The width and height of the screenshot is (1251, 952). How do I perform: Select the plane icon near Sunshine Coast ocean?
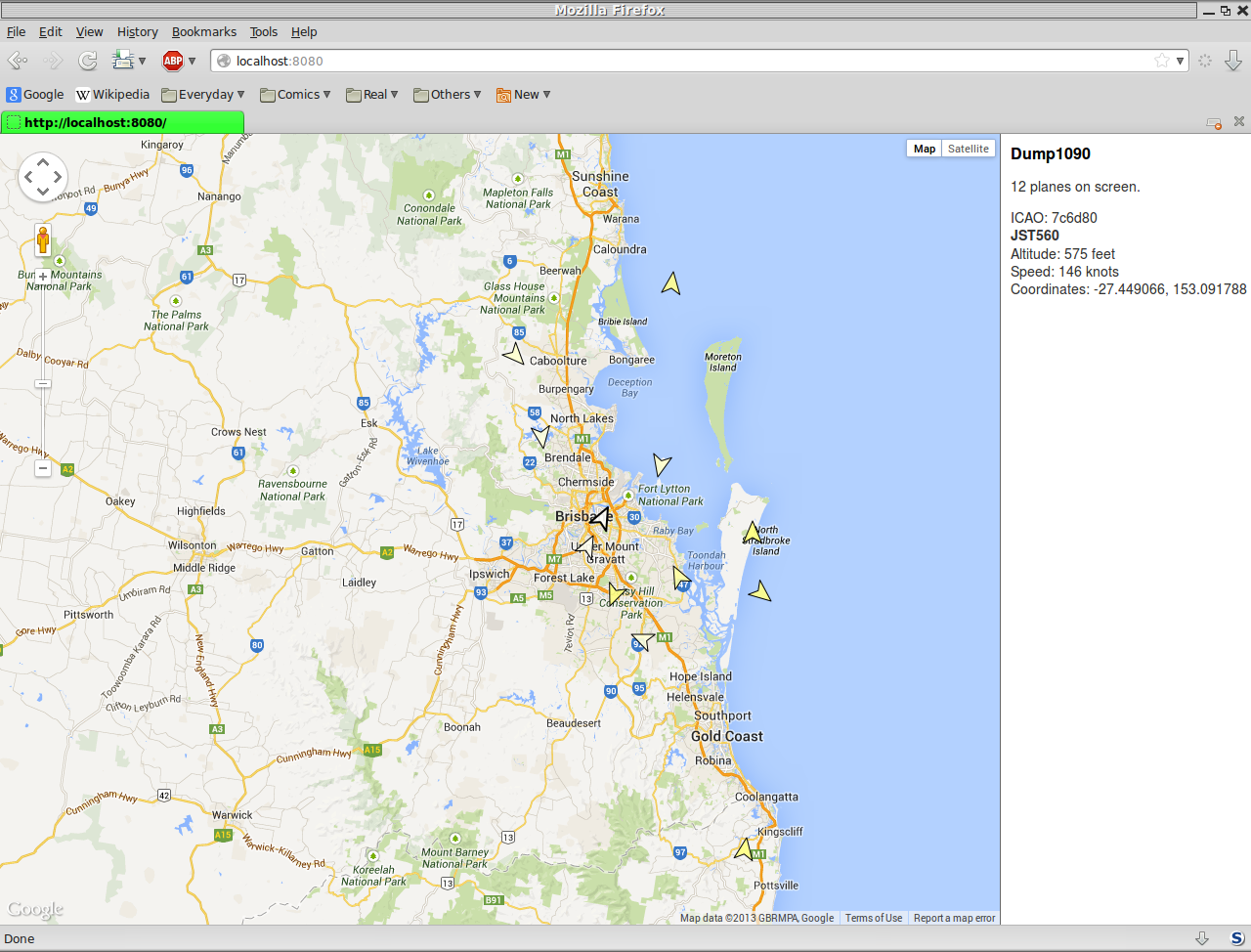[x=670, y=283]
